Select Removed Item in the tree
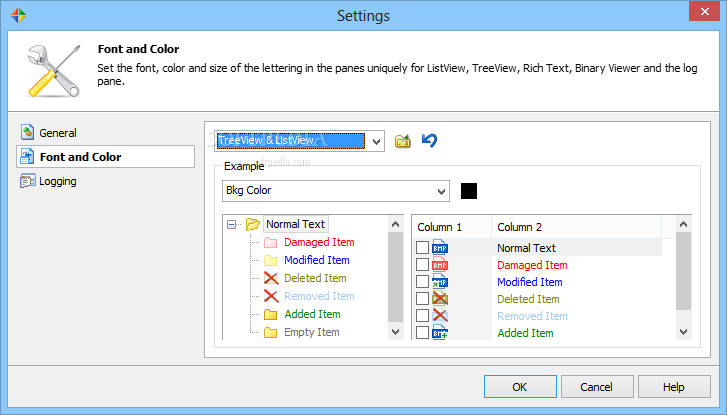 point(319,296)
